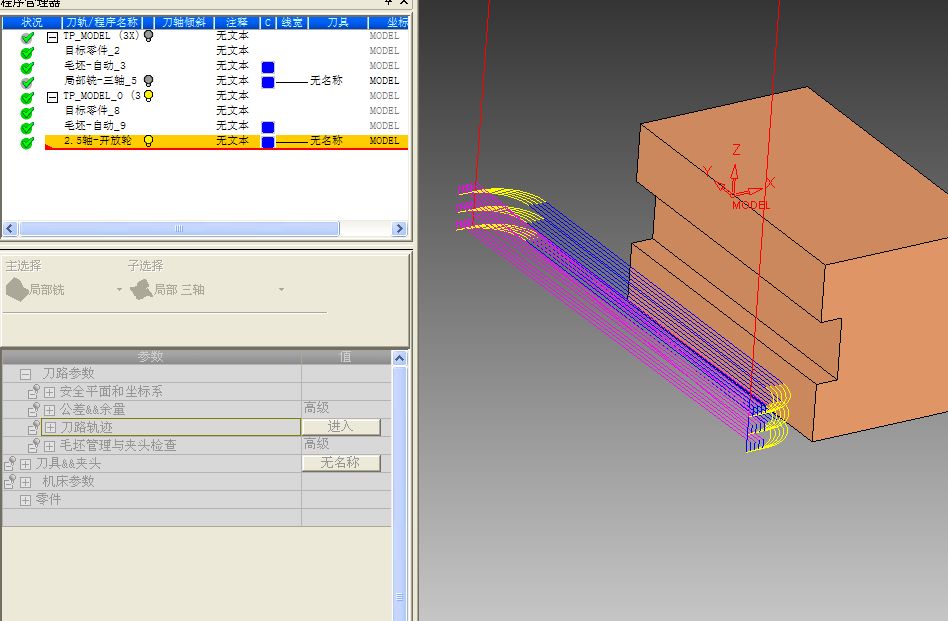Click status checkmark of 目标零件_2 row
Viewport: 948px width, 621px height.
pos(27,53)
